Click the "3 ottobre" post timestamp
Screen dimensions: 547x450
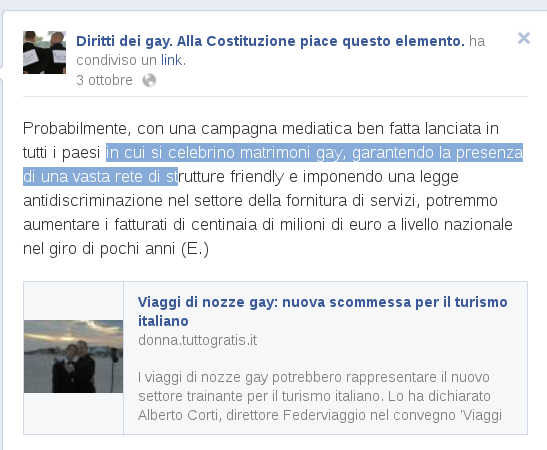pyautogui.click(x=104, y=80)
